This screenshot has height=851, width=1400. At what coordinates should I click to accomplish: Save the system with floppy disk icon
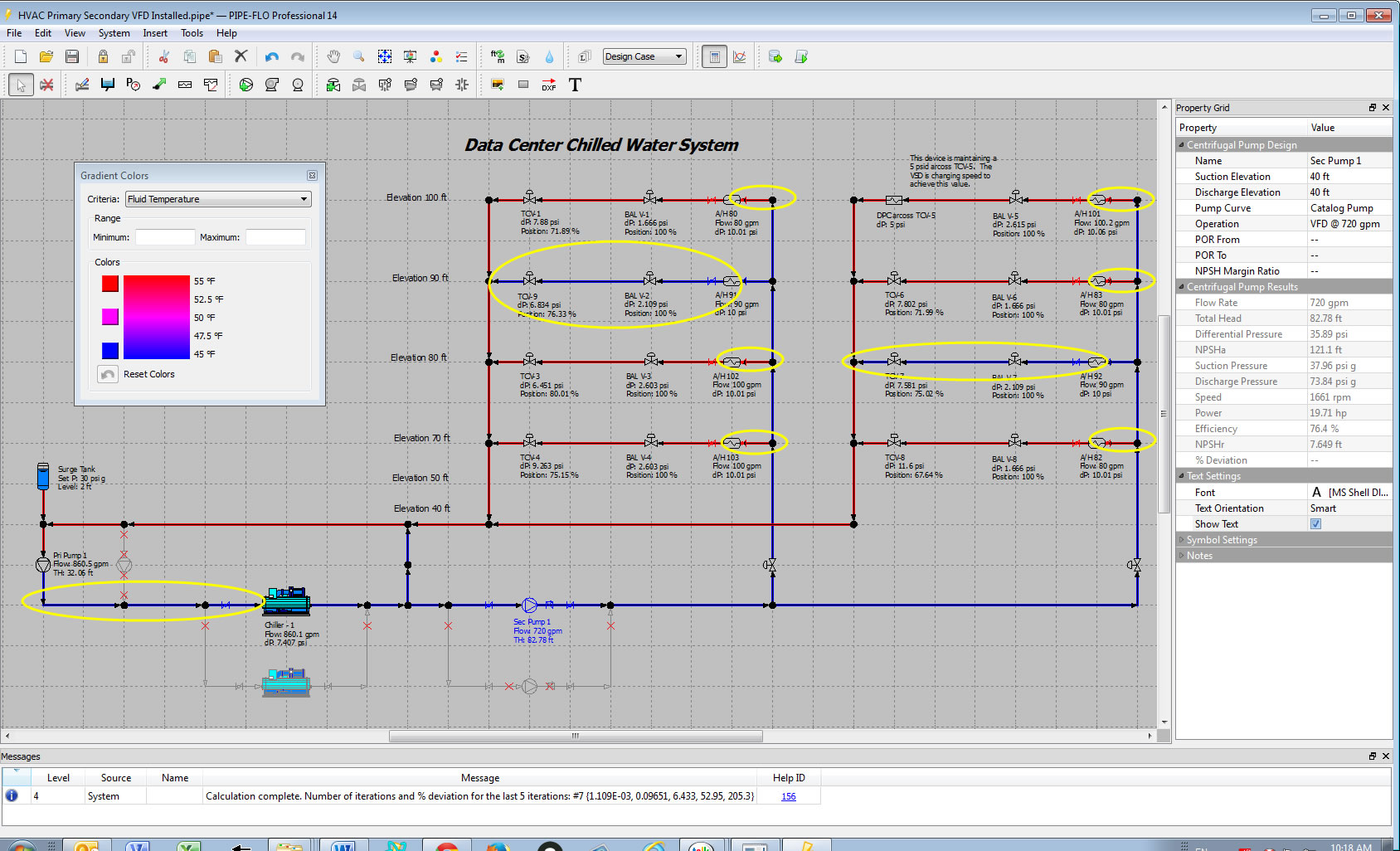(x=72, y=56)
